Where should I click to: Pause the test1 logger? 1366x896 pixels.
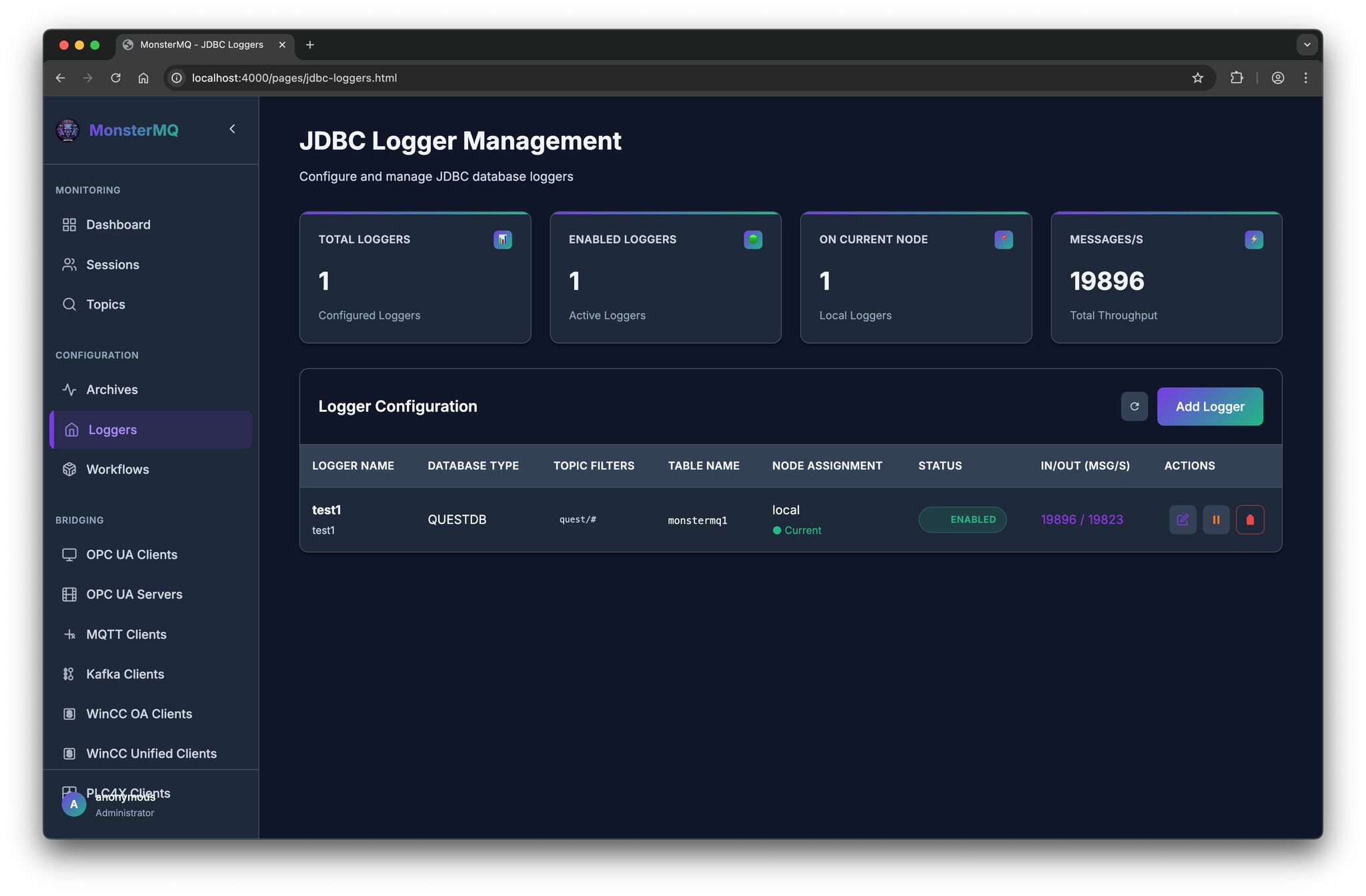click(x=1216, y=519)
